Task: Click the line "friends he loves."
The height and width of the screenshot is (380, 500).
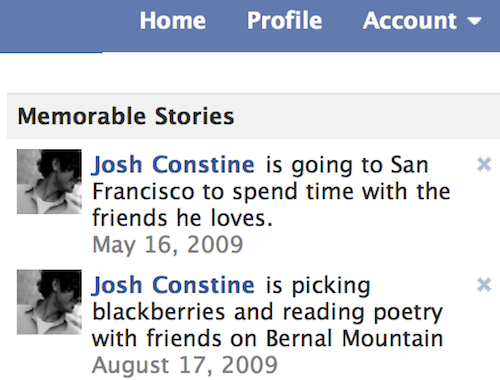Action: click(x=182, y=218)
